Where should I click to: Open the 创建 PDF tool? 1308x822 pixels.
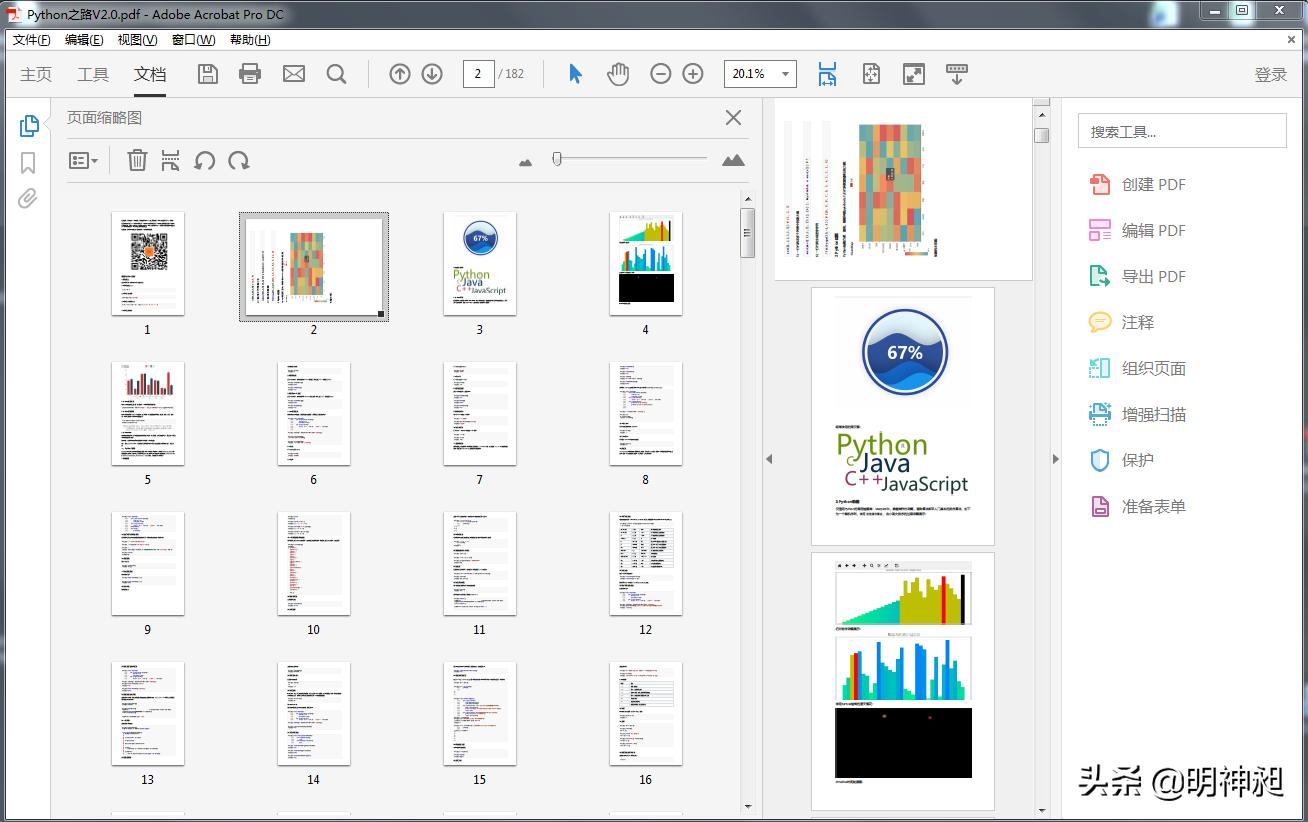(1153, 184)
